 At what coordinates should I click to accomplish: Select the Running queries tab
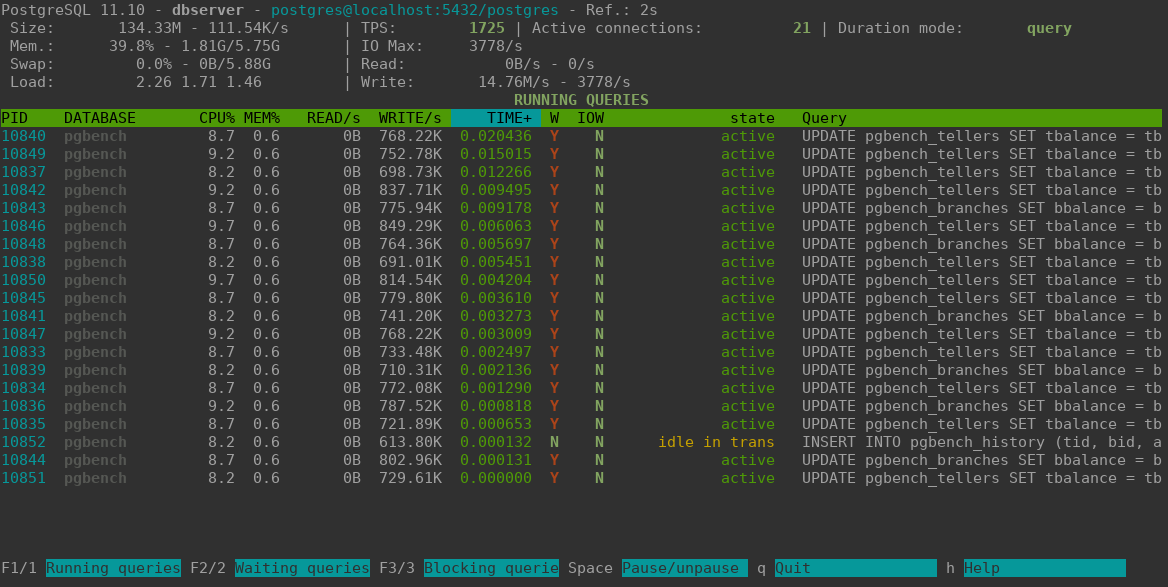click(113, 568)
